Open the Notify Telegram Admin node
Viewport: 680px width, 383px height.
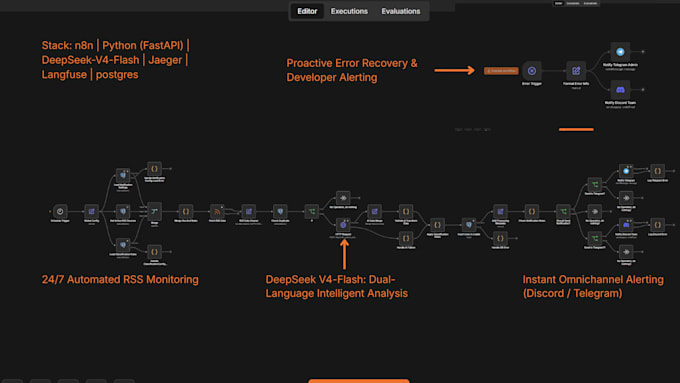(620, 52)
